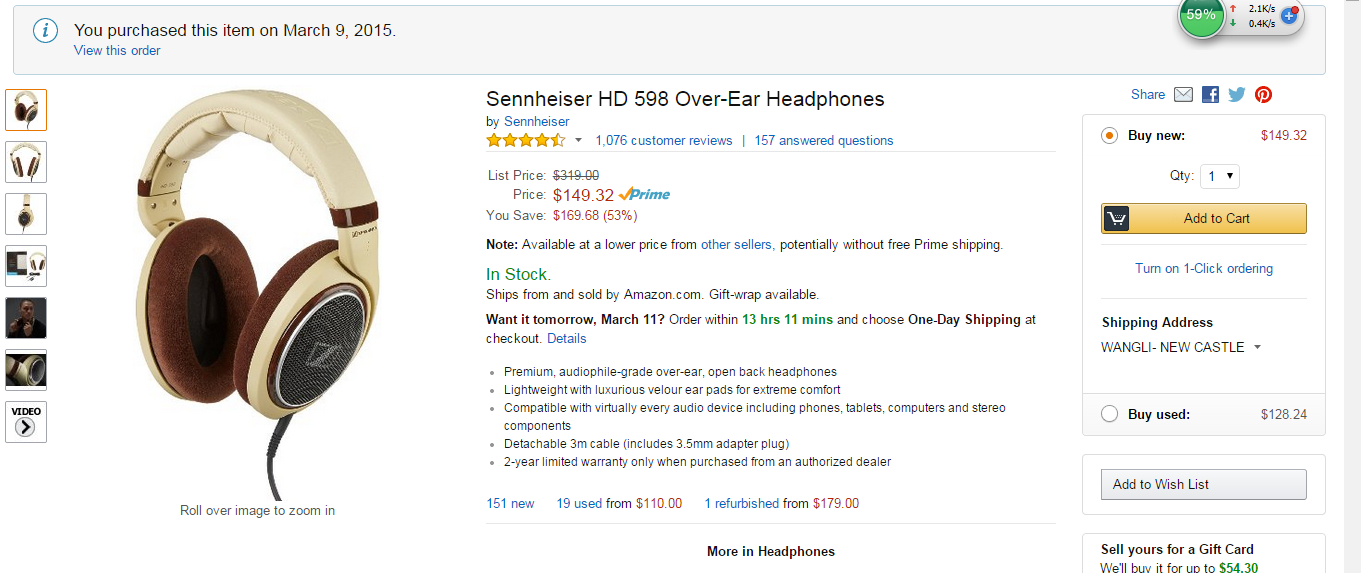This screenshot has width=1361, height=573.
Task: Click the Add to Cart button
Action: 1203,218
